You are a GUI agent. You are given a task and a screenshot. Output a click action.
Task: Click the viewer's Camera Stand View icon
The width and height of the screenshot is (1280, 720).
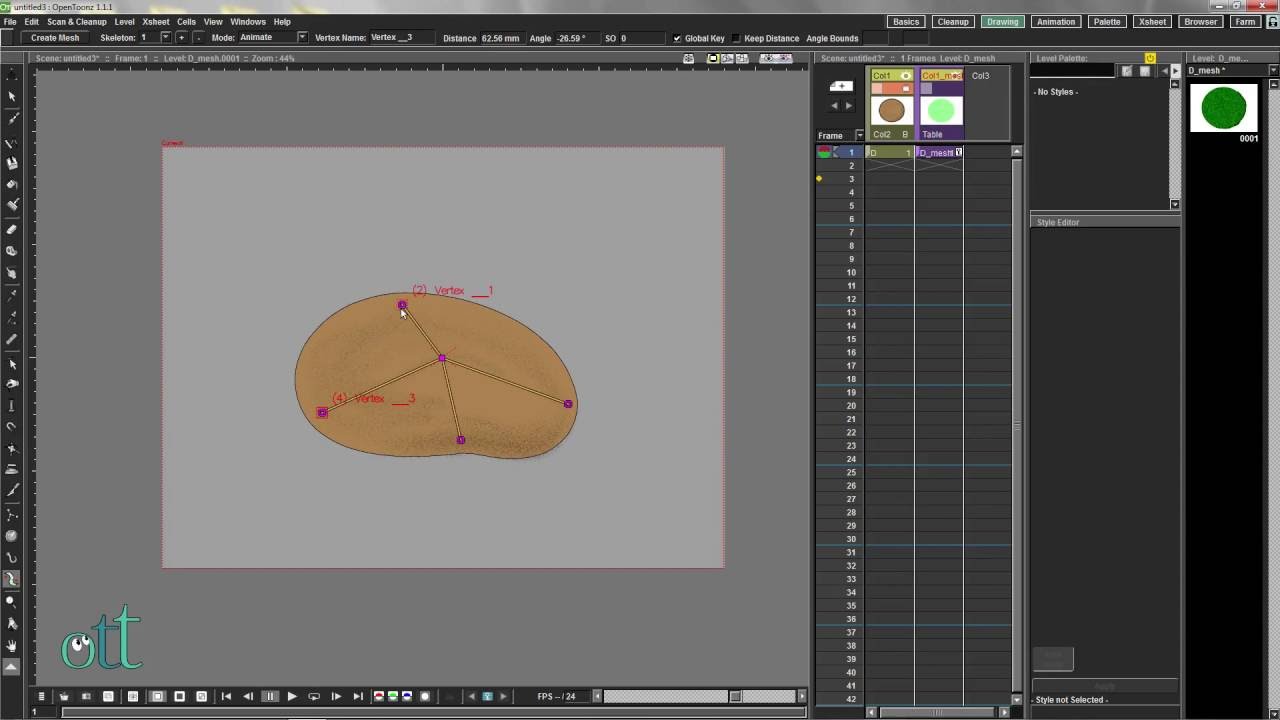point(713,58)
